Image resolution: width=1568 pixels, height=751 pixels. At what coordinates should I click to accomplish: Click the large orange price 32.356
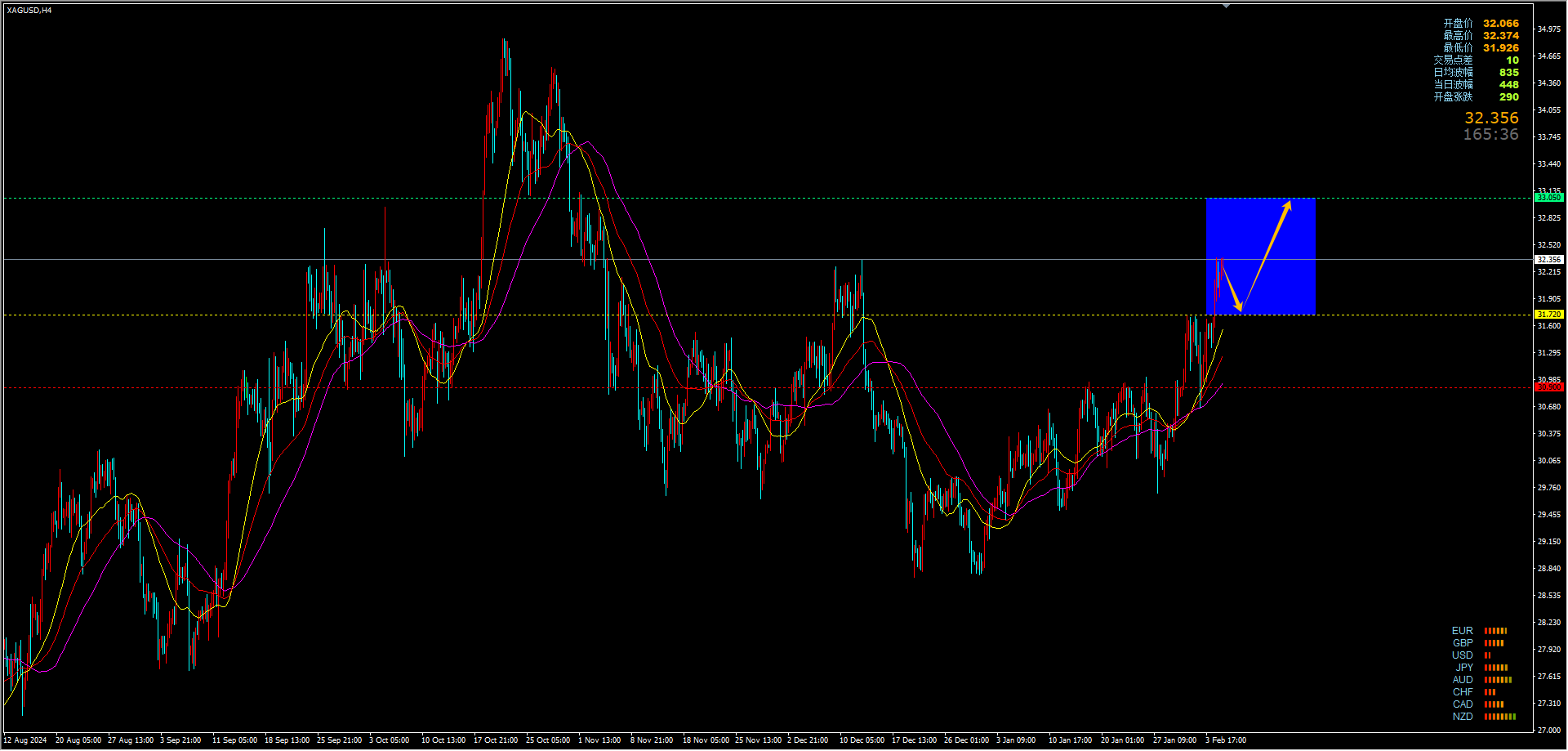(x=1491, y=118)
